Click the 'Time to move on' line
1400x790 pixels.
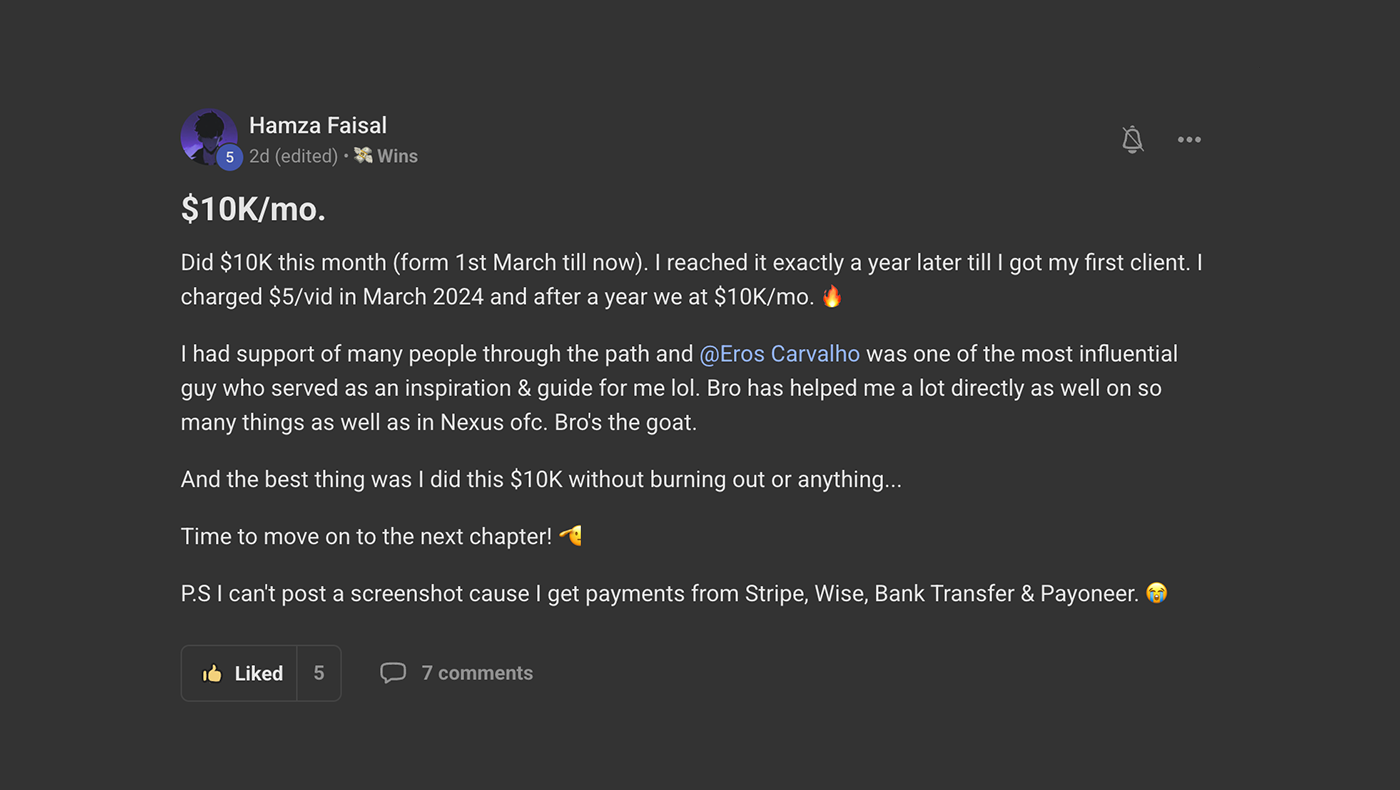(x=366, y=536)
